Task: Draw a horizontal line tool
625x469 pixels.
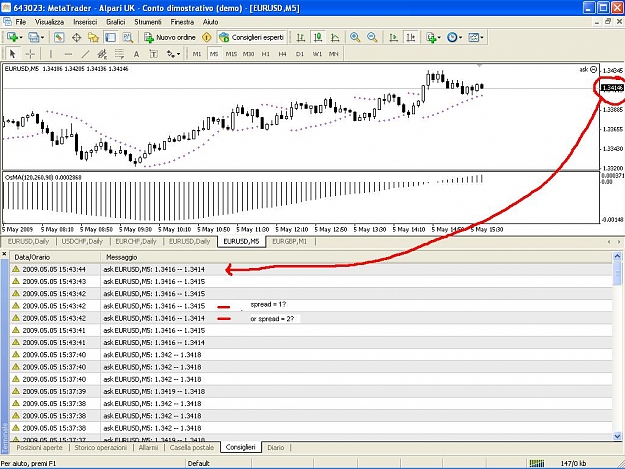Action: [x=68, y=54]
